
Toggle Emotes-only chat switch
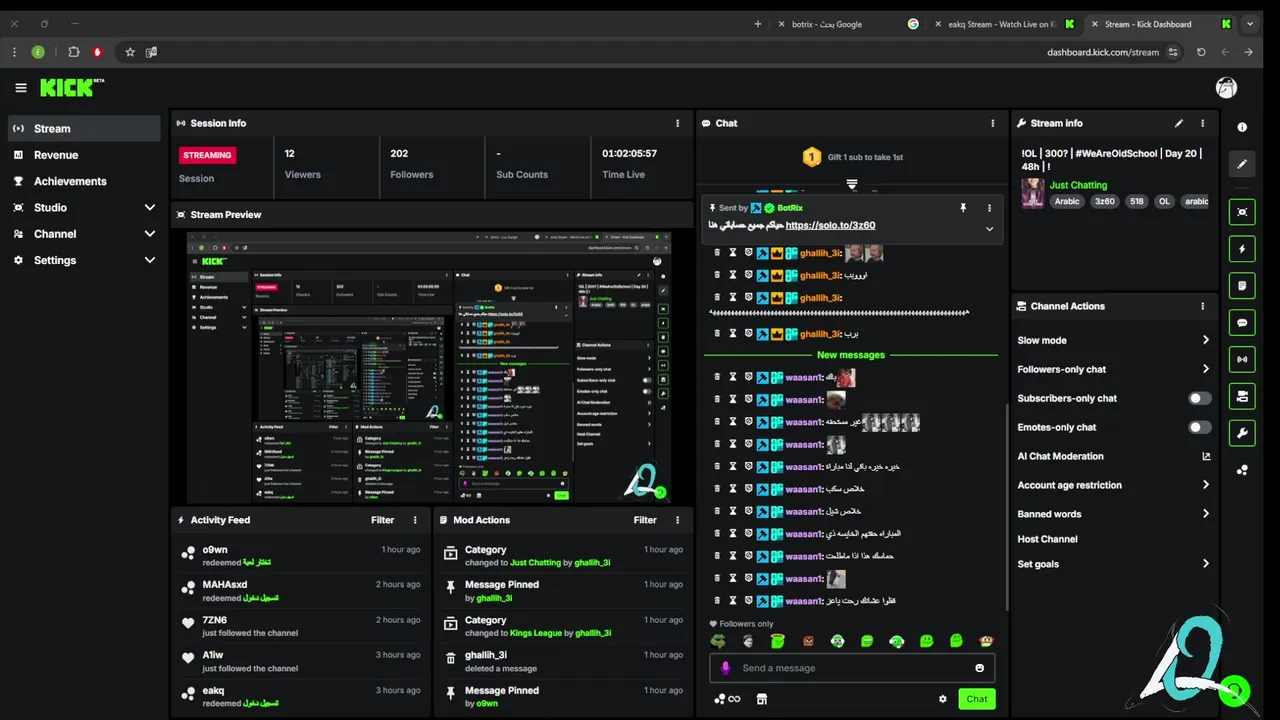click(1199, 427)
